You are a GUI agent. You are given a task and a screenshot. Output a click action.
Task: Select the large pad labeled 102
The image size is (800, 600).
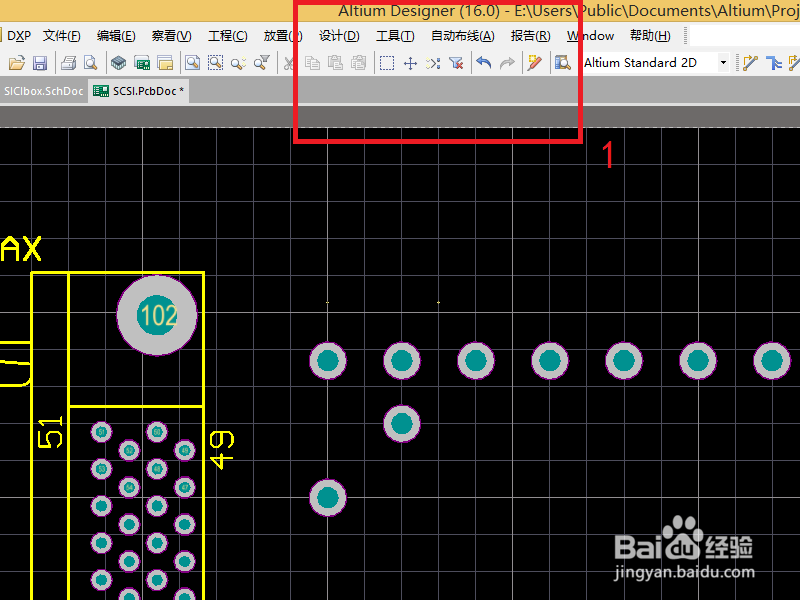point(157,315)
